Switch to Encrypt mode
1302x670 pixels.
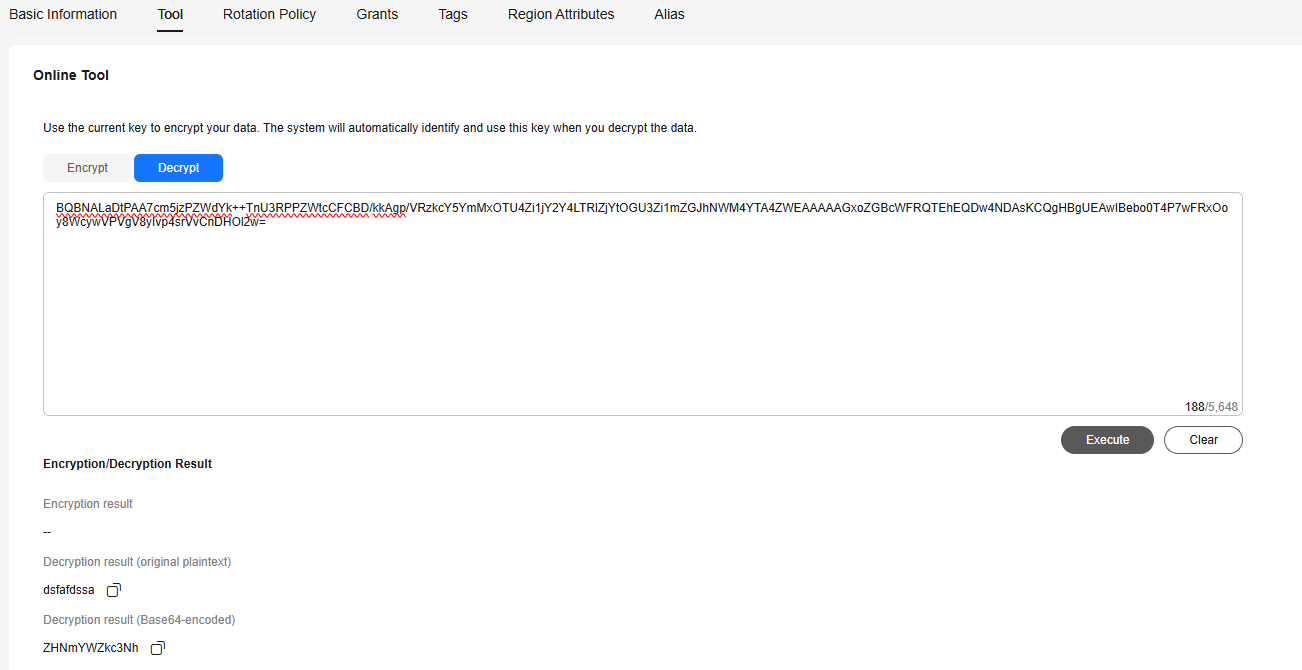tap(88, 168)
